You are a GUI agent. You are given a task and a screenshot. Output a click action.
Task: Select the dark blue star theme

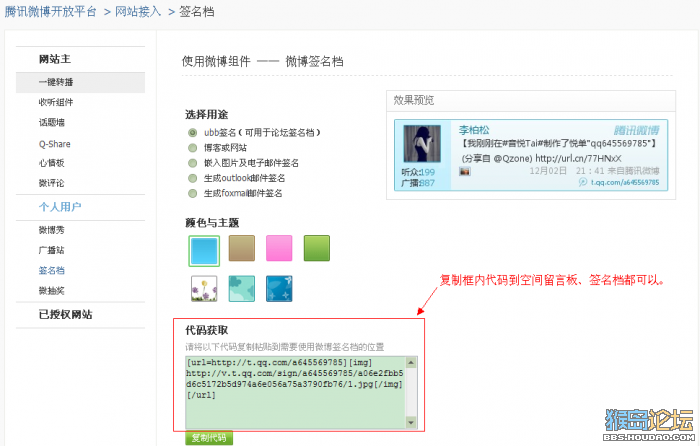click(x=279, y=288)
